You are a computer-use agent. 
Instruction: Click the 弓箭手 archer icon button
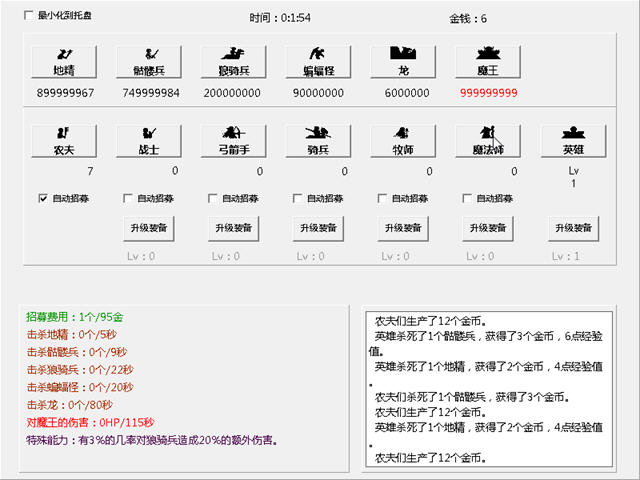pos(234,141)
